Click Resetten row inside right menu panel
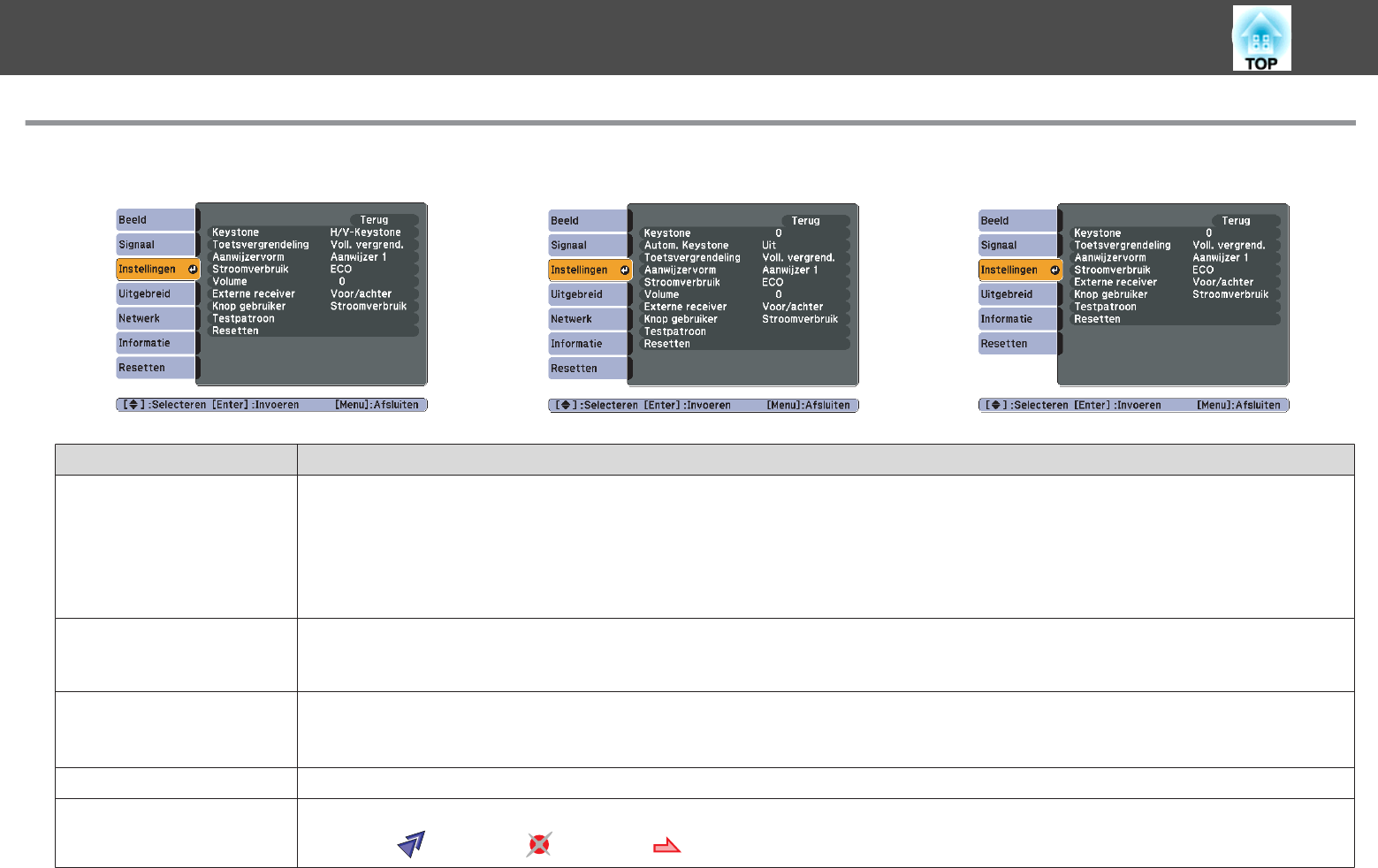The image size is (1378, 868). pos(1175,320)
